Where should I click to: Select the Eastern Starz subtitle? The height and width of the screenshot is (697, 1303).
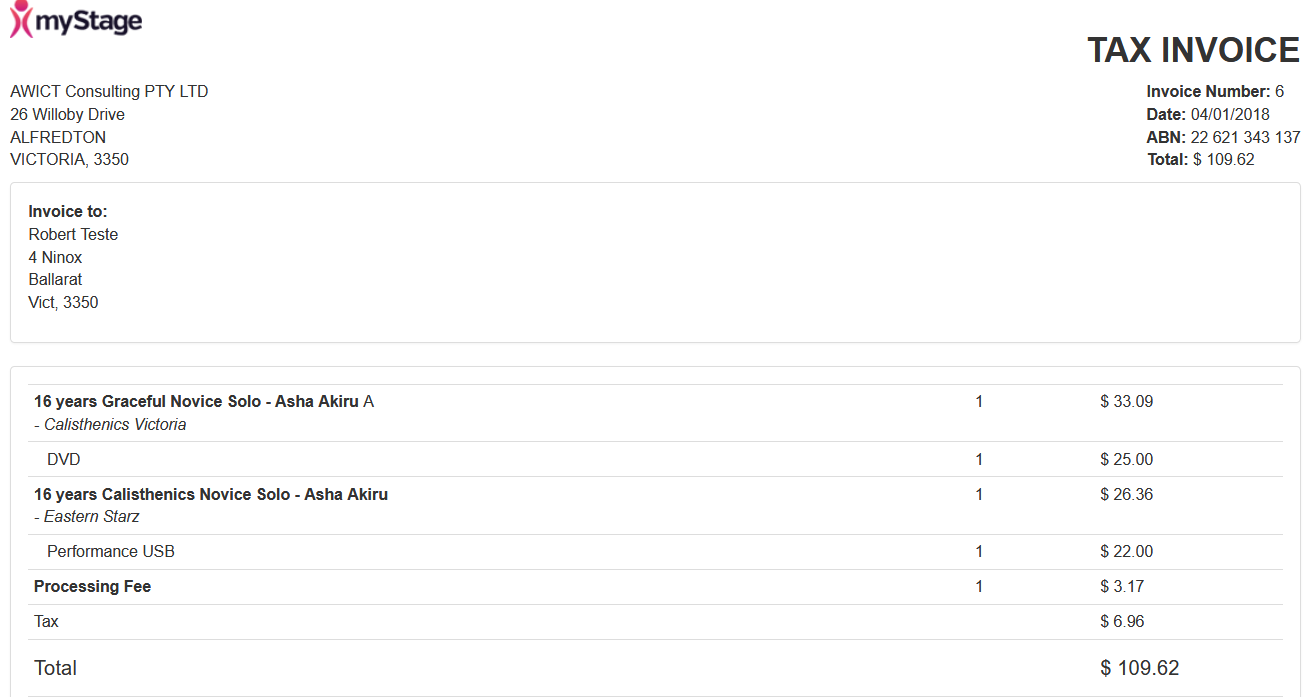(x=87, y=516)
